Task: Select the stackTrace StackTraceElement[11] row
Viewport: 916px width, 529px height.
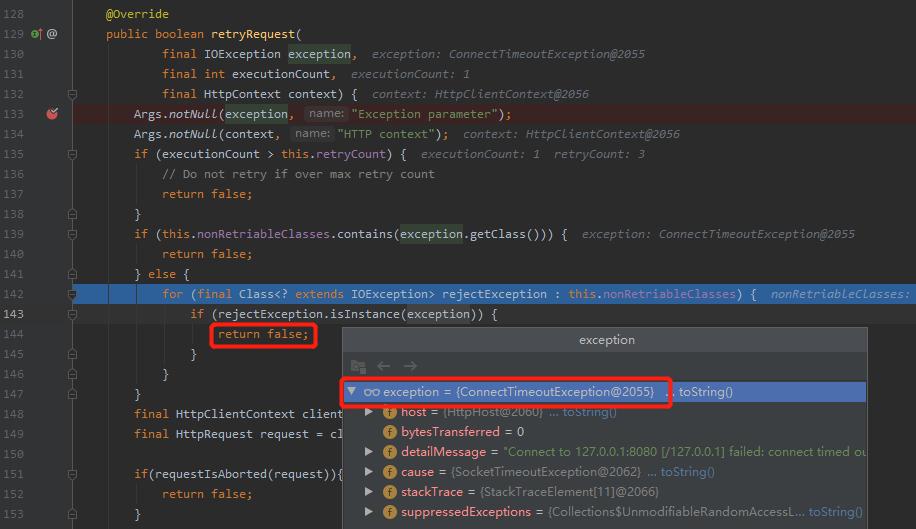Action: tap(604, 492)
